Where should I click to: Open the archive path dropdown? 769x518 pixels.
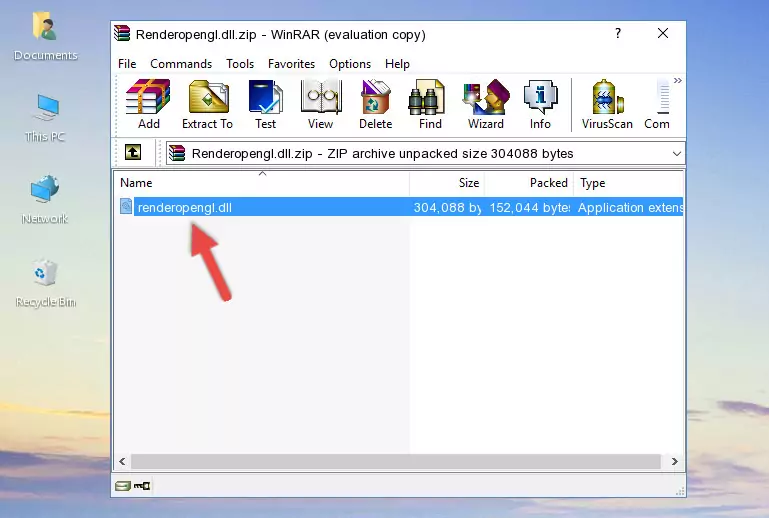tap(677, 154)
